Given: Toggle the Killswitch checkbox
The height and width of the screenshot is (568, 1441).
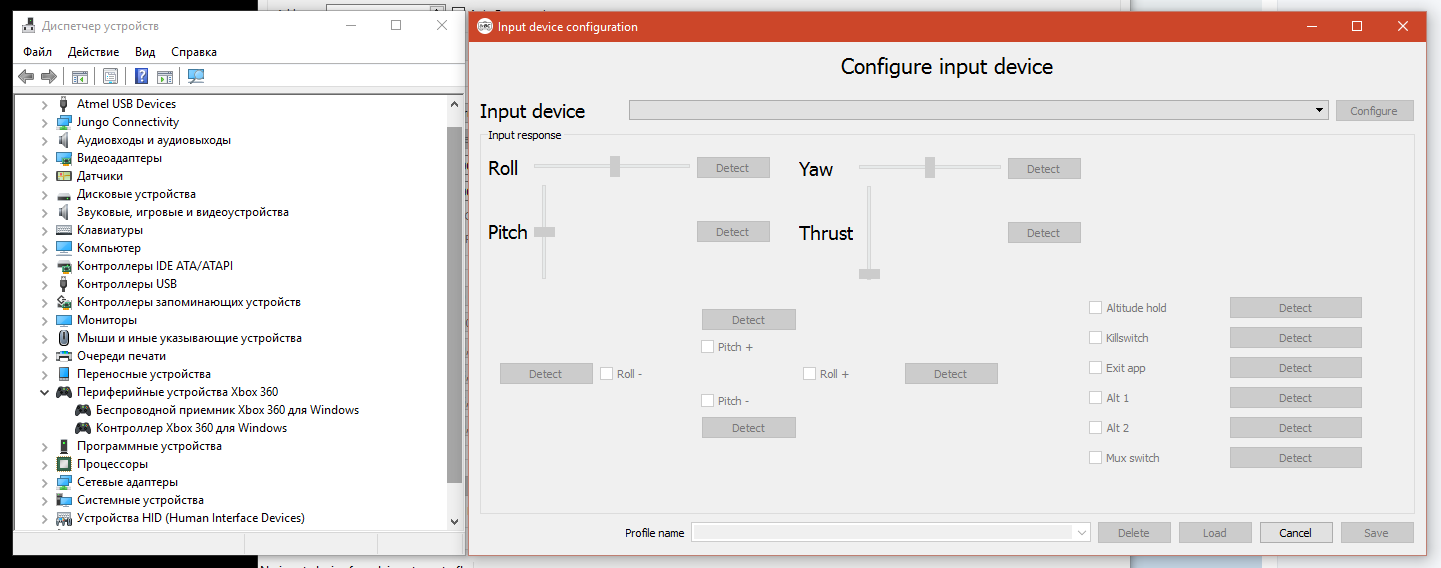Looking at the screenshot, I should [x=1095, y=338].
